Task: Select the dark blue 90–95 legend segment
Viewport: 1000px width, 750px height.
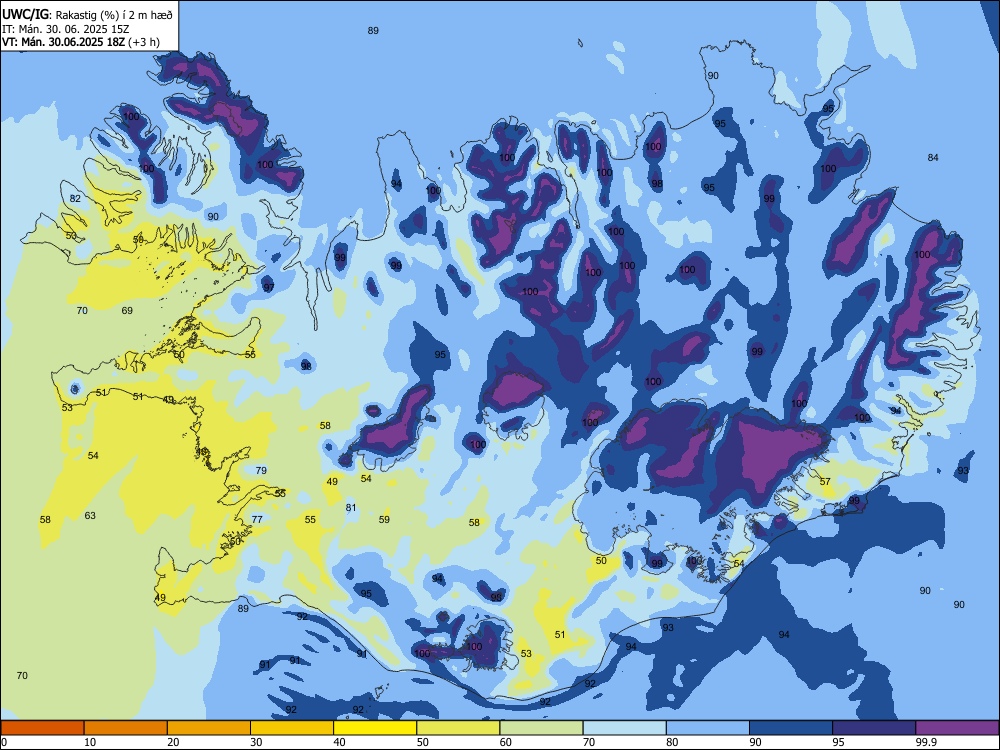Action: pos(791,728)
